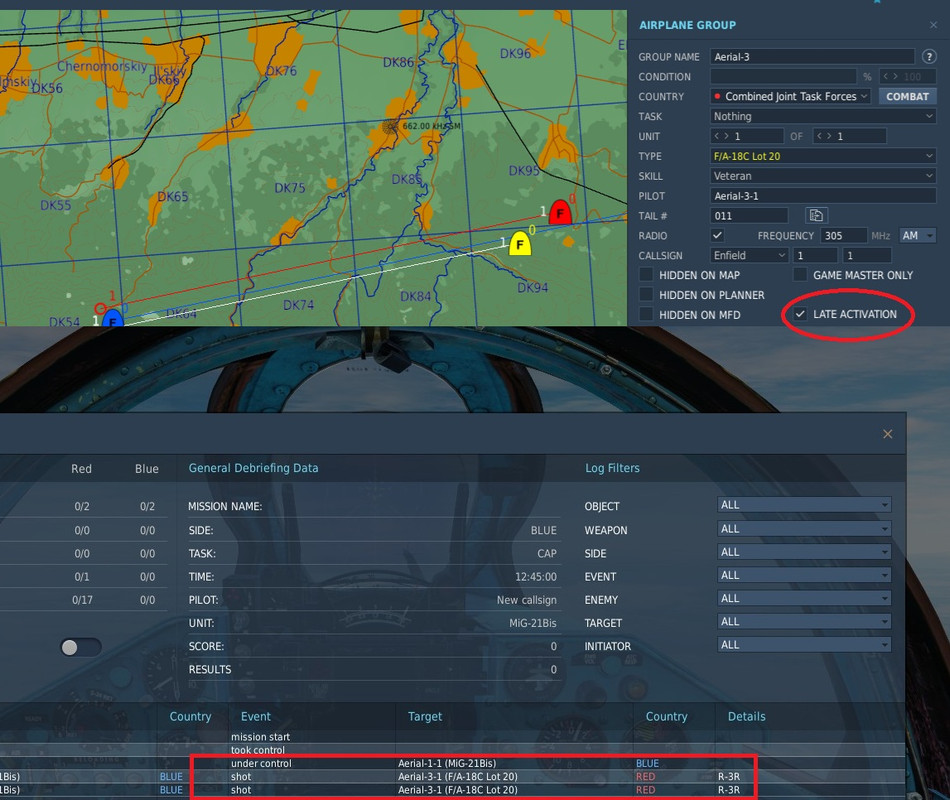
Task: Select the yellow F aircraft marker on map
Action: pyautogui.click(x=520, y=244)
